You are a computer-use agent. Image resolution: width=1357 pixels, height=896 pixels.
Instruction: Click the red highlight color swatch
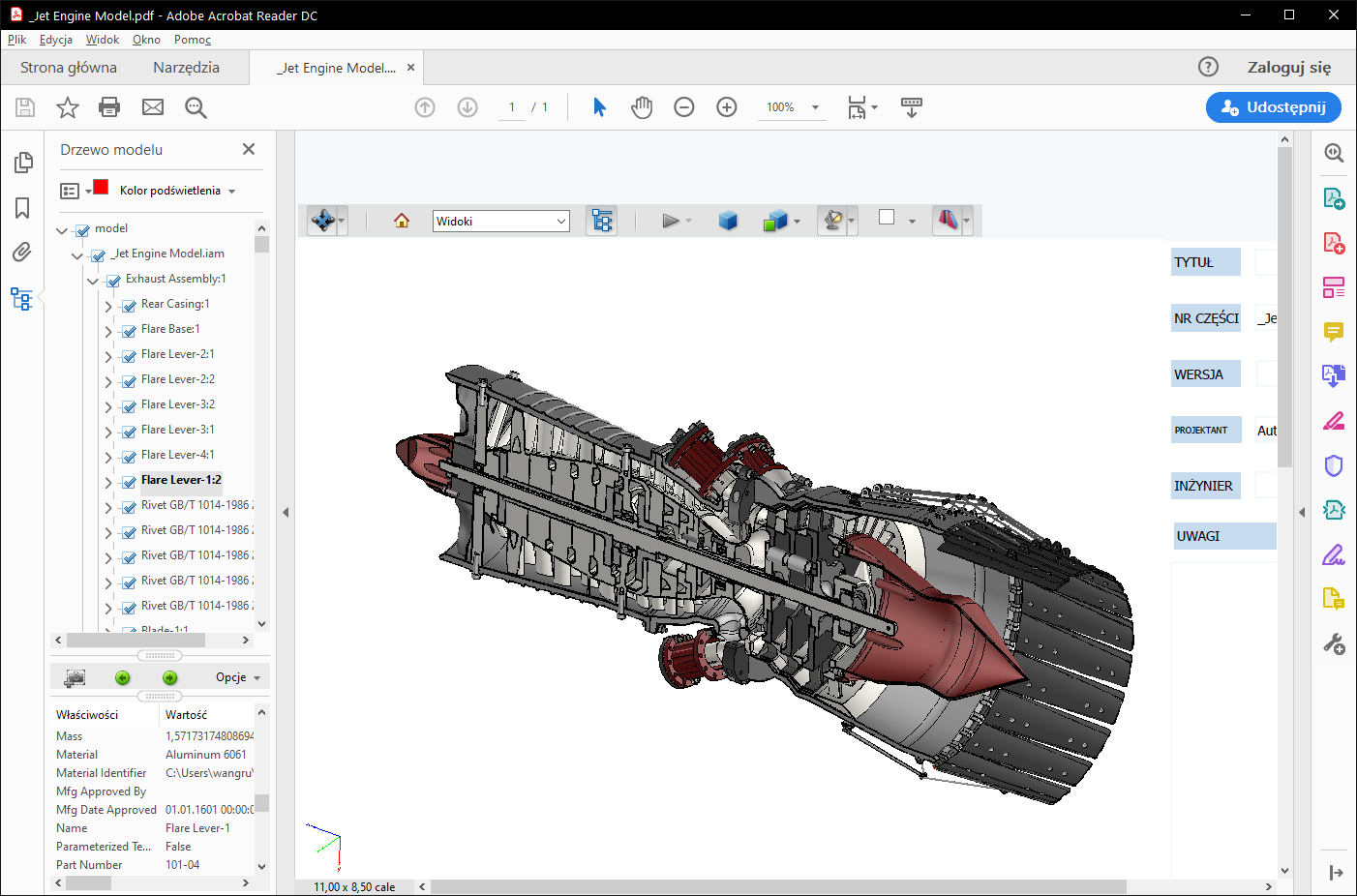click(x=101, y=187)
